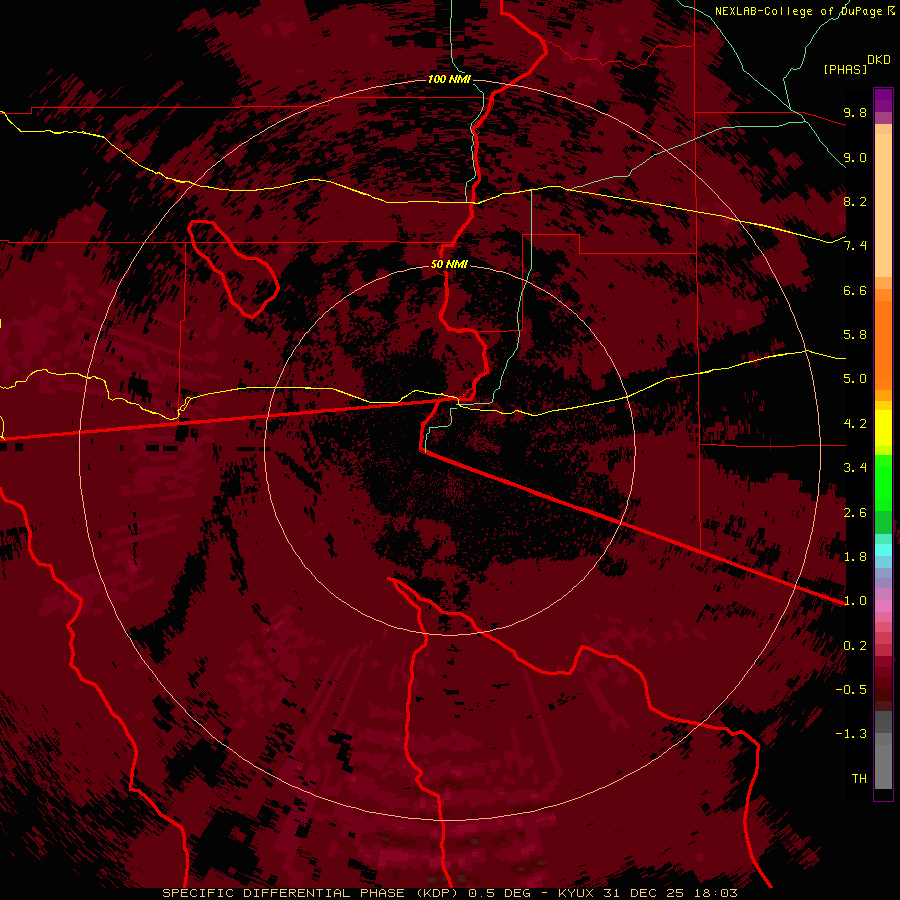Click the 9.8 scale value
900x900 pixels.
855,112
